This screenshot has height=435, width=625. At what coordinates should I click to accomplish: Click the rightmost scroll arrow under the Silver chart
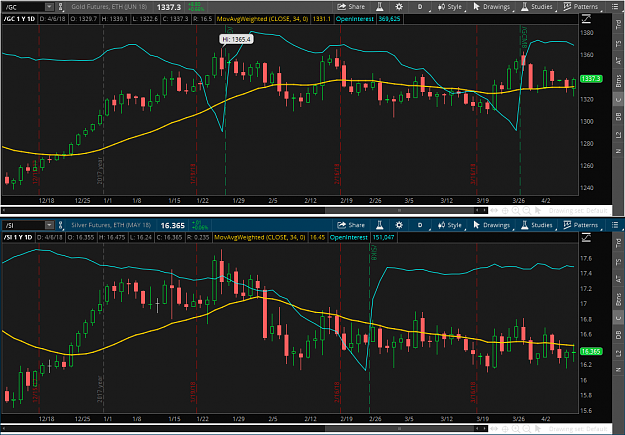click(x=485, y=429)
